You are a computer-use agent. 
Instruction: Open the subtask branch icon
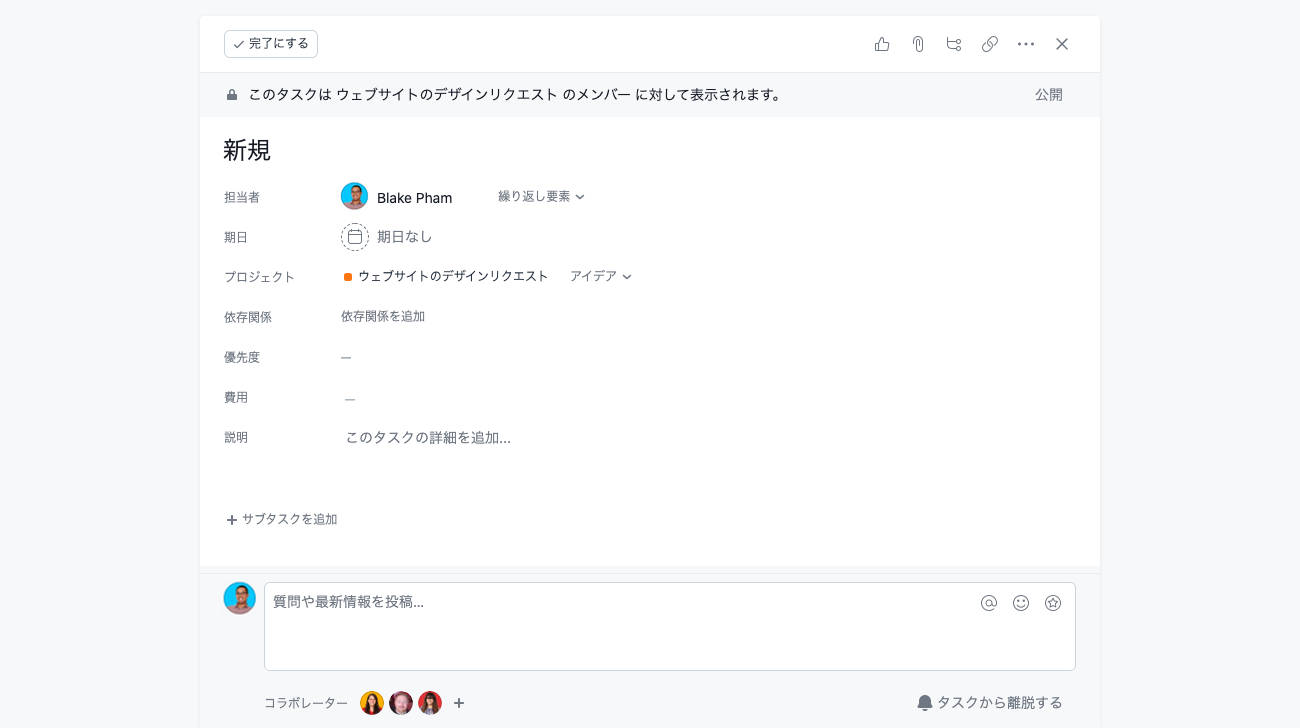click(954, 44)
